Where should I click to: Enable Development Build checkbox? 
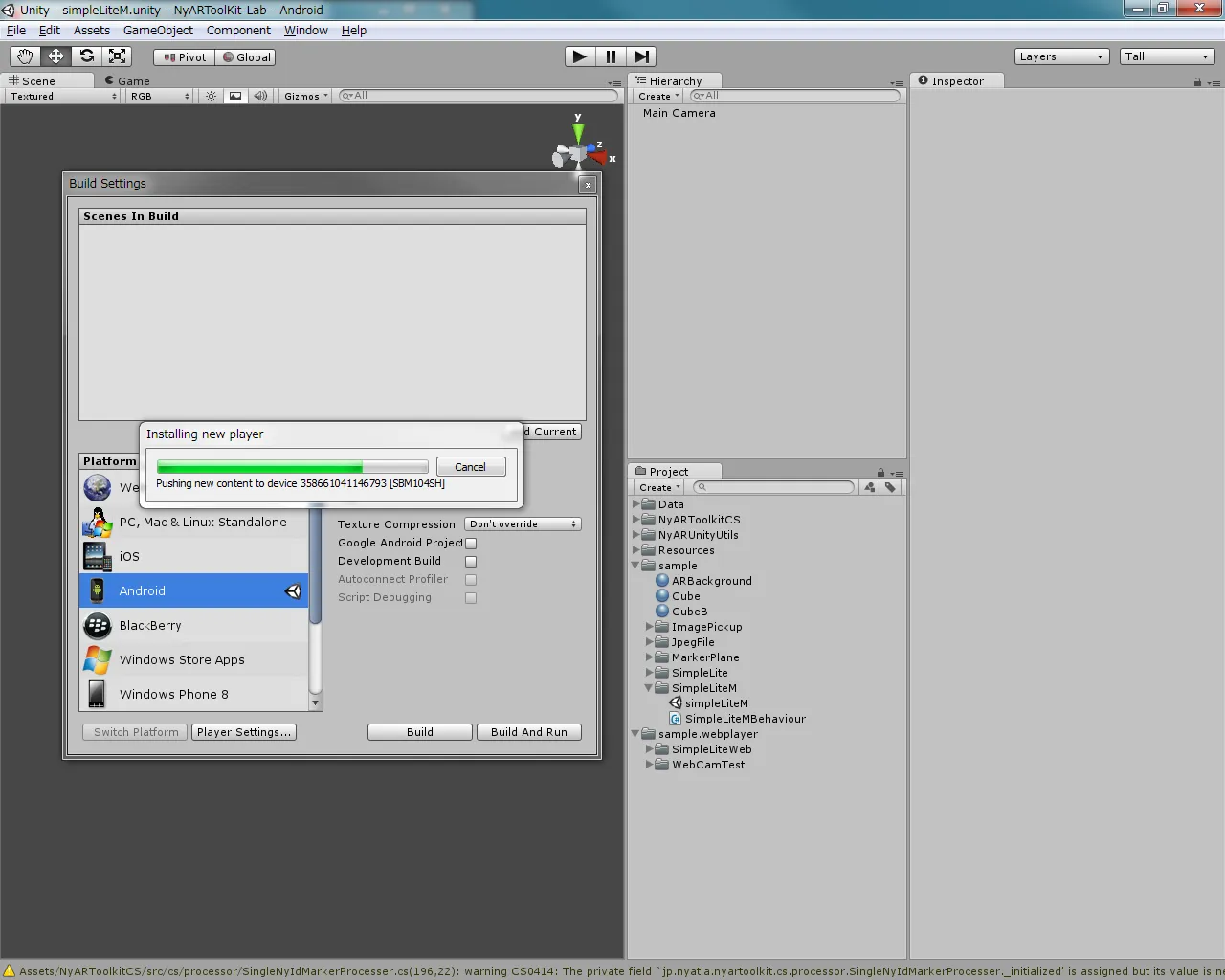click(x=471, y=562)
